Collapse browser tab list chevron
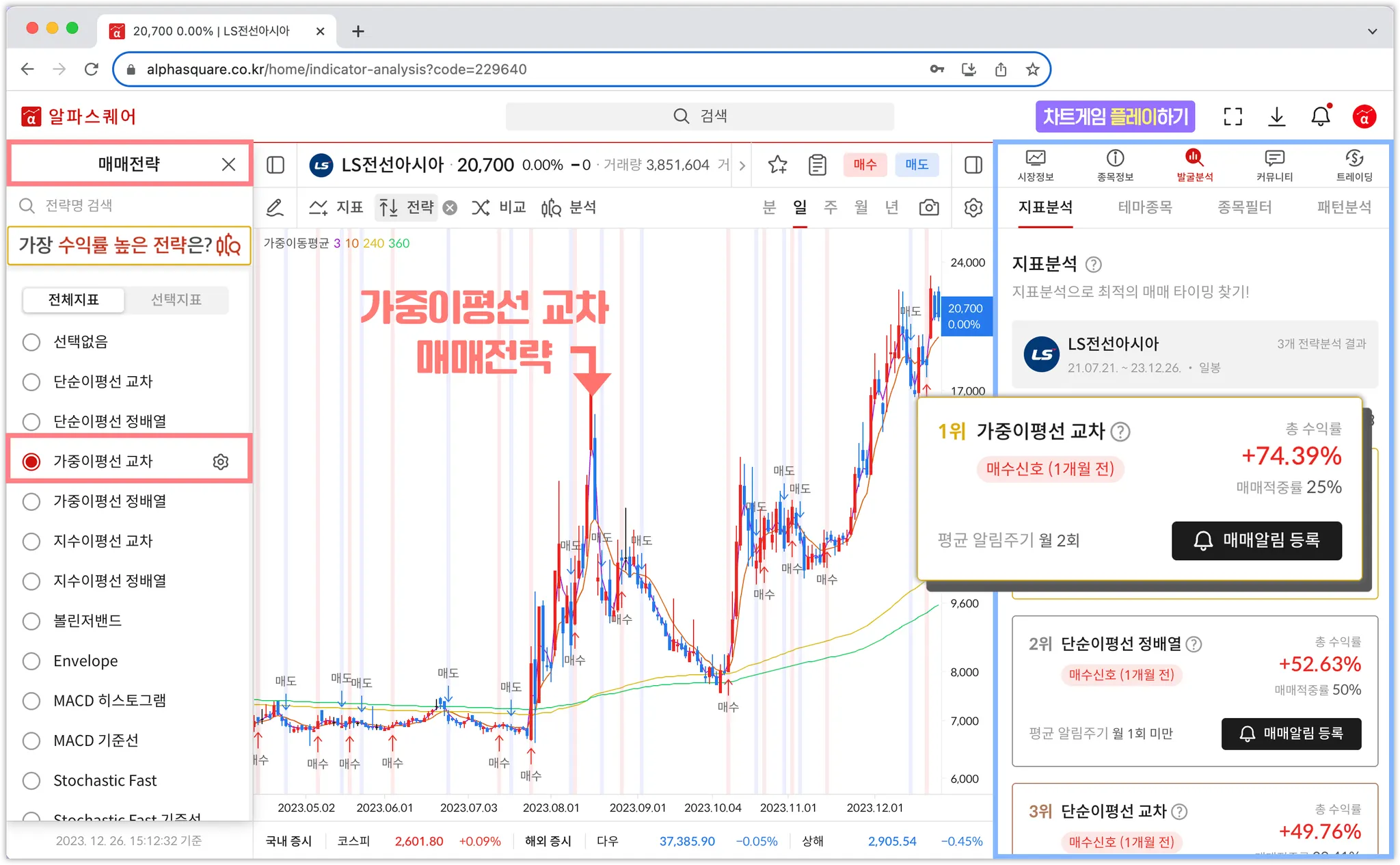The height and width of the screenshot is (865, 1400). click(x=1372, y=31)
